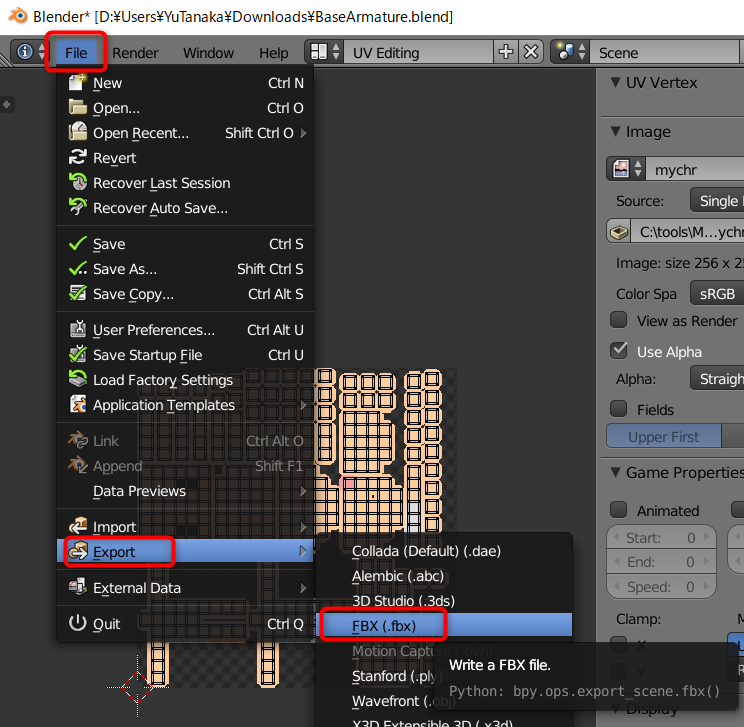
Task: Click the User Preferences icon
Action: tap(77, 329)
